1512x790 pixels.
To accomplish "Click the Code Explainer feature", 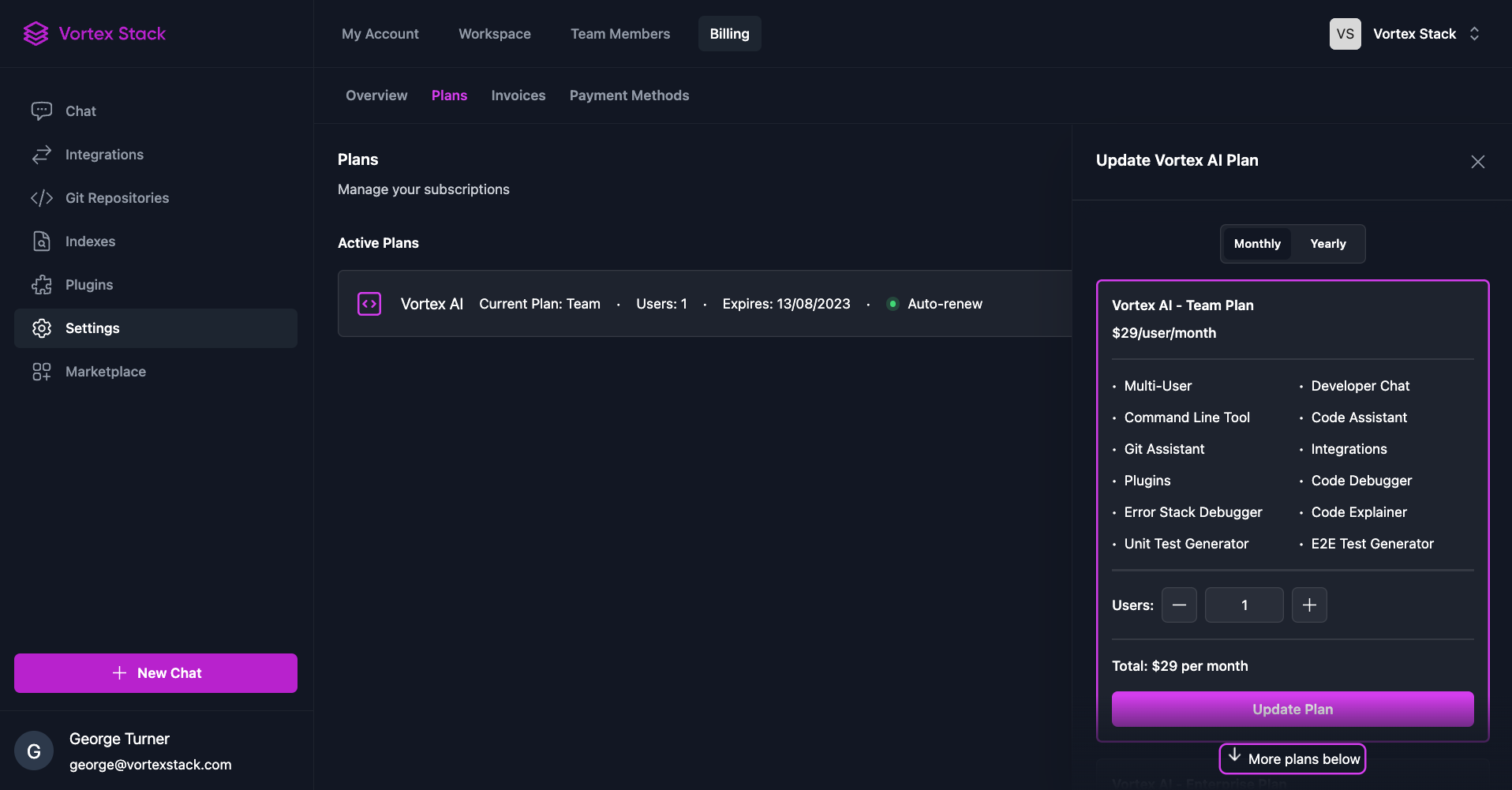I will coord(1359,512).
